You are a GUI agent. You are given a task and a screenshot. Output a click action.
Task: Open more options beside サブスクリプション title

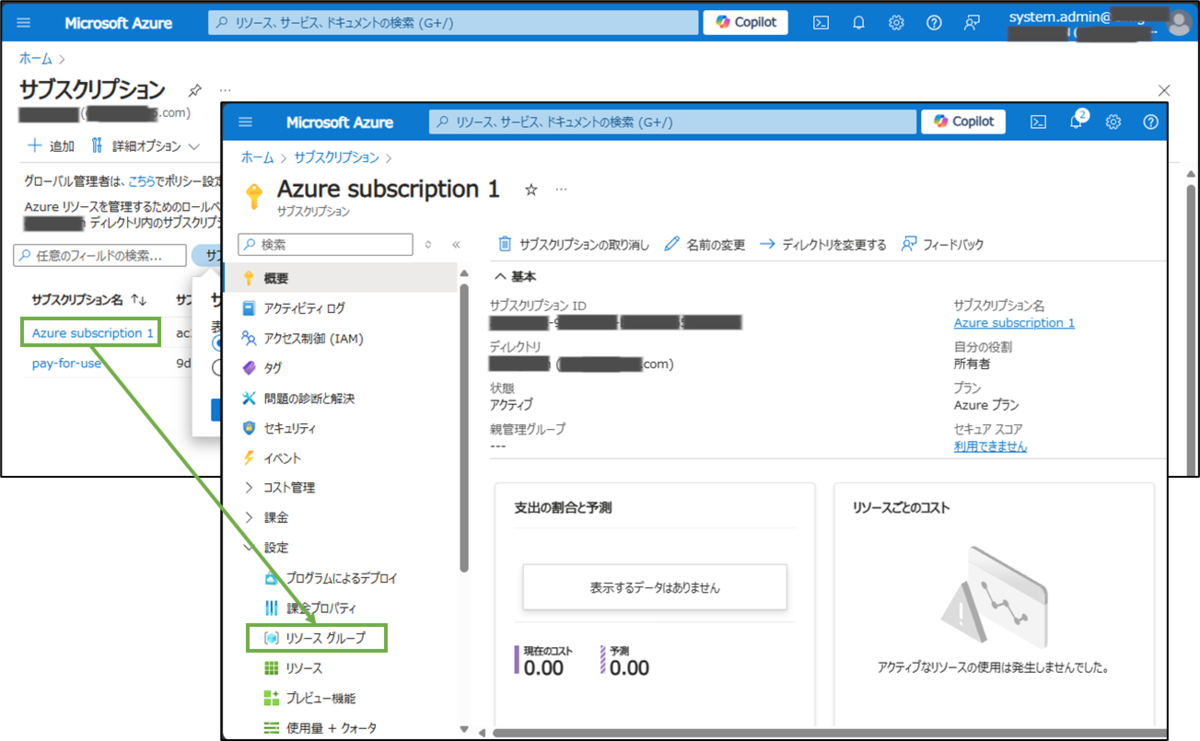[225, 90]
